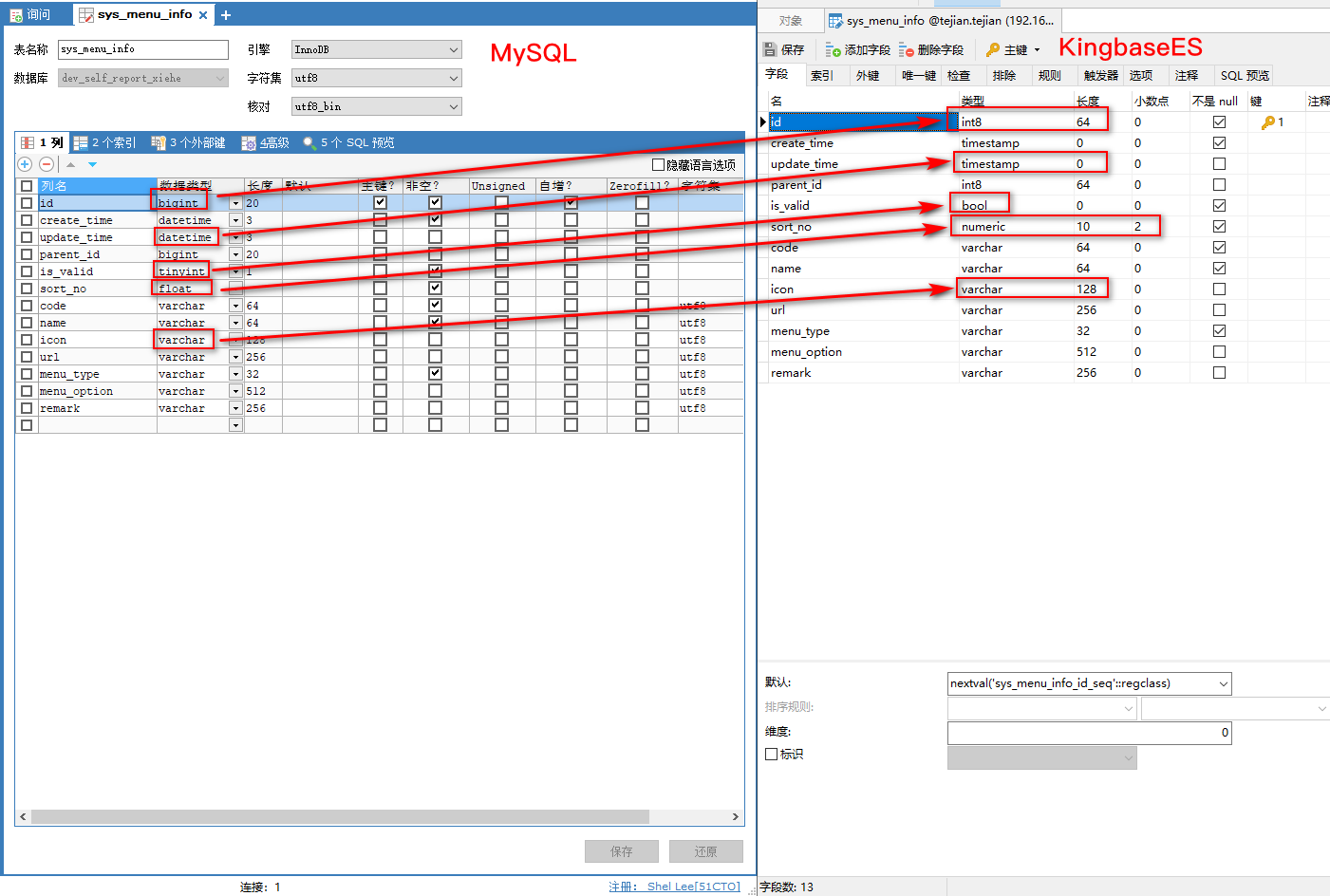The height and width of the screenshot is (896, 1330).
Task: Move column down with blue arrow
Action: (92, 164)
